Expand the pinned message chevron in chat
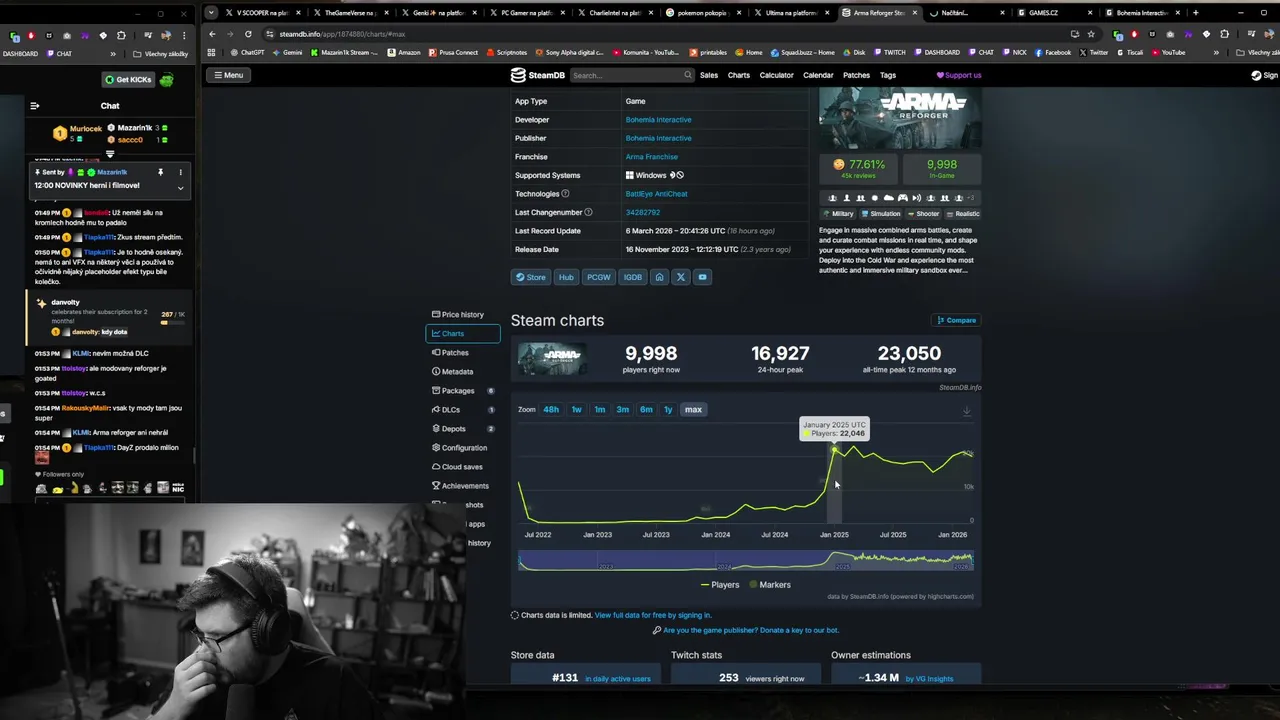 [180, 187]
